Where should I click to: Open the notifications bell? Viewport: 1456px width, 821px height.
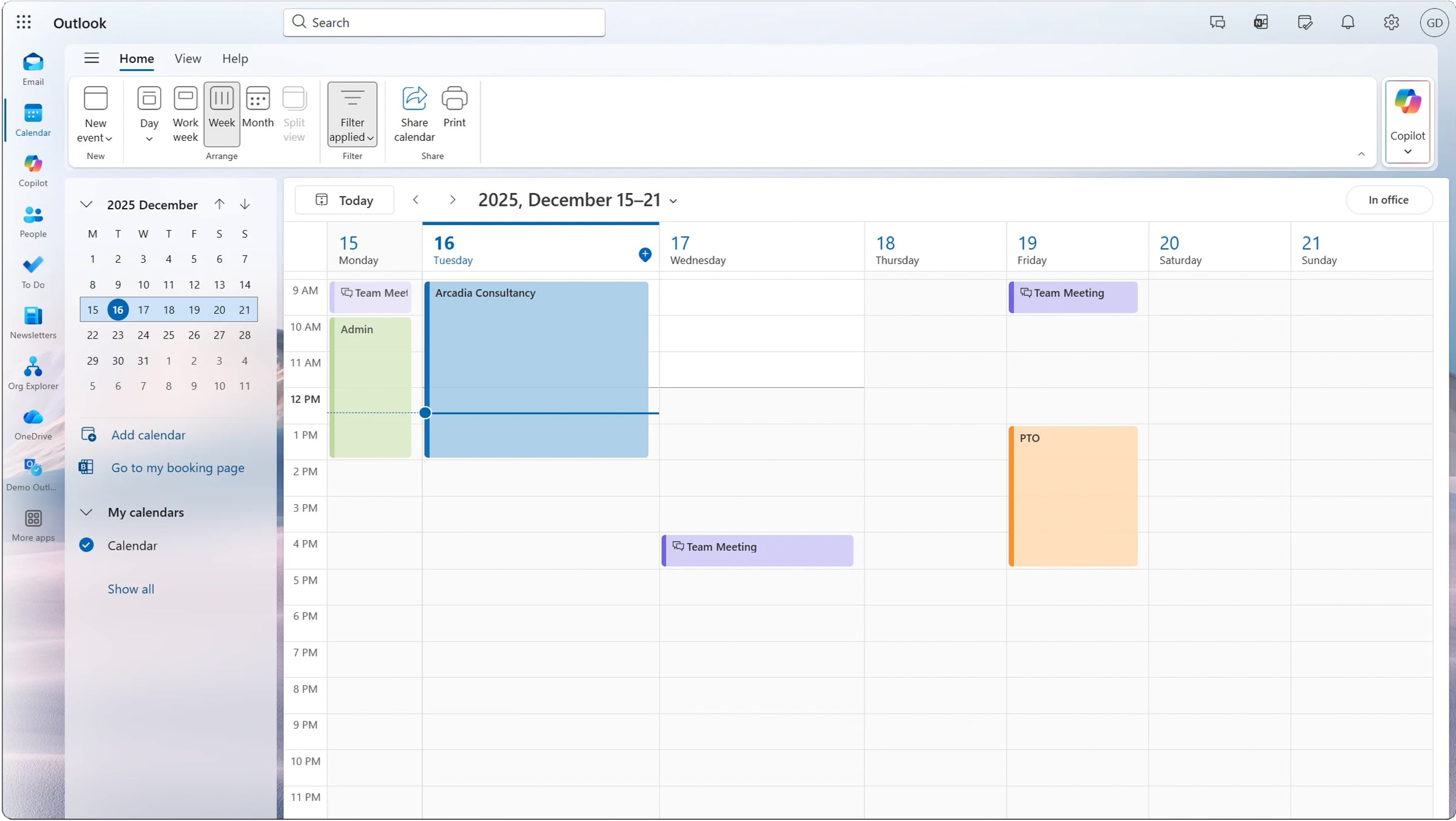[1347, 22]
